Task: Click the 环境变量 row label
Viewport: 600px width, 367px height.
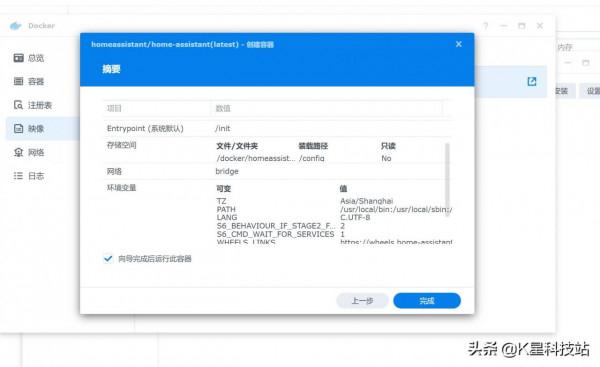Action: pyautogui.click(x=122, y=188)
